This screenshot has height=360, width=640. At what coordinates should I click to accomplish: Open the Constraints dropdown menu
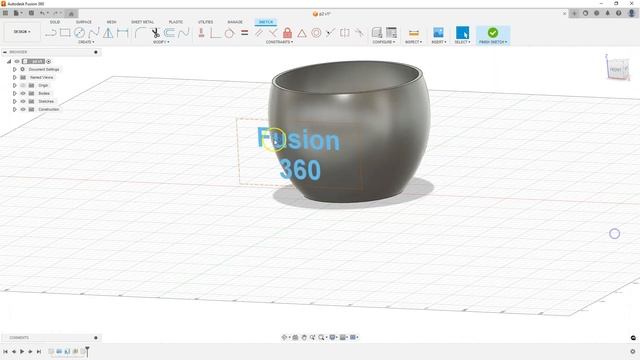coord(279,42)
